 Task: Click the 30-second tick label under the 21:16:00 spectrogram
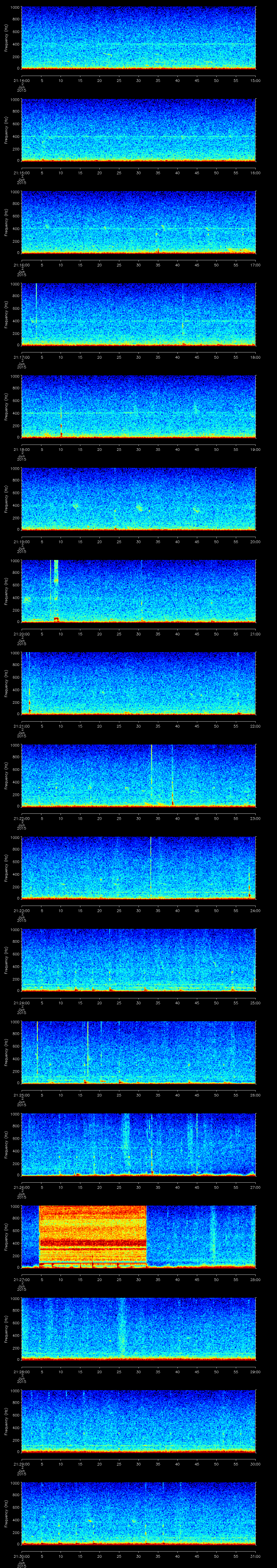tap(138, 265)
